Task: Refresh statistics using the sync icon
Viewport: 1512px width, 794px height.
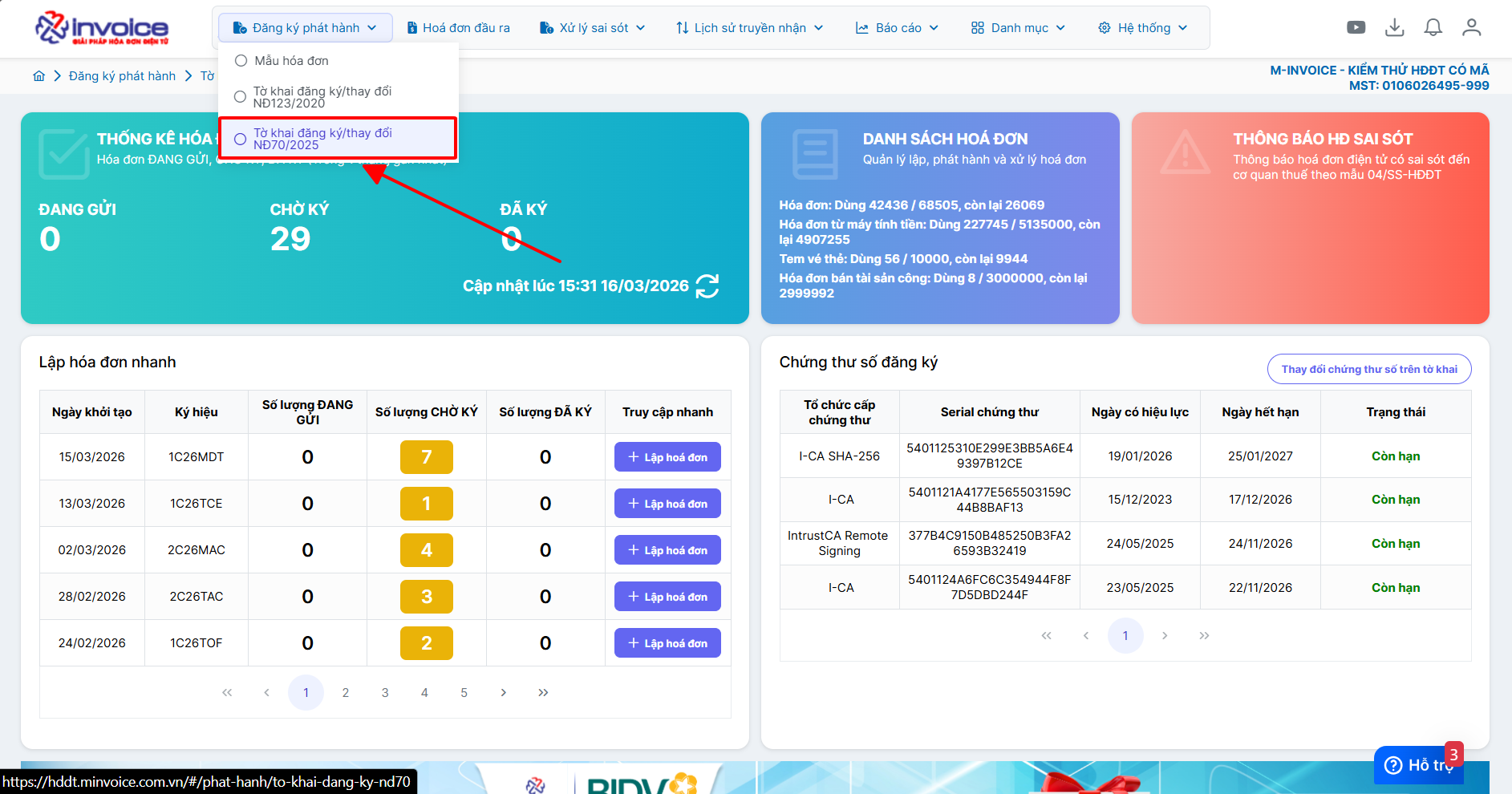Action: pyautogui.click(x=707, y=286)
